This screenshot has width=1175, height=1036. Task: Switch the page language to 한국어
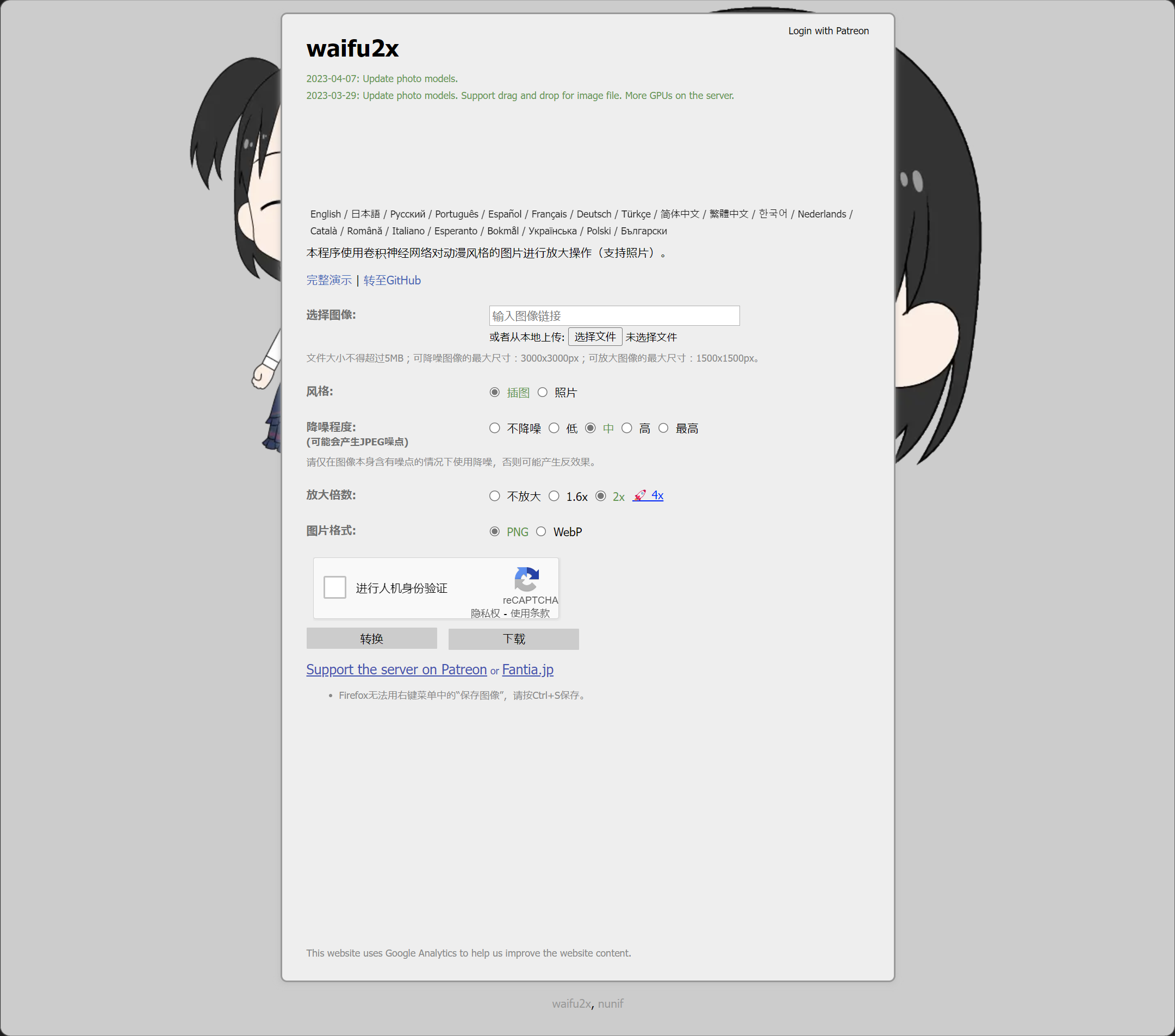772,213
